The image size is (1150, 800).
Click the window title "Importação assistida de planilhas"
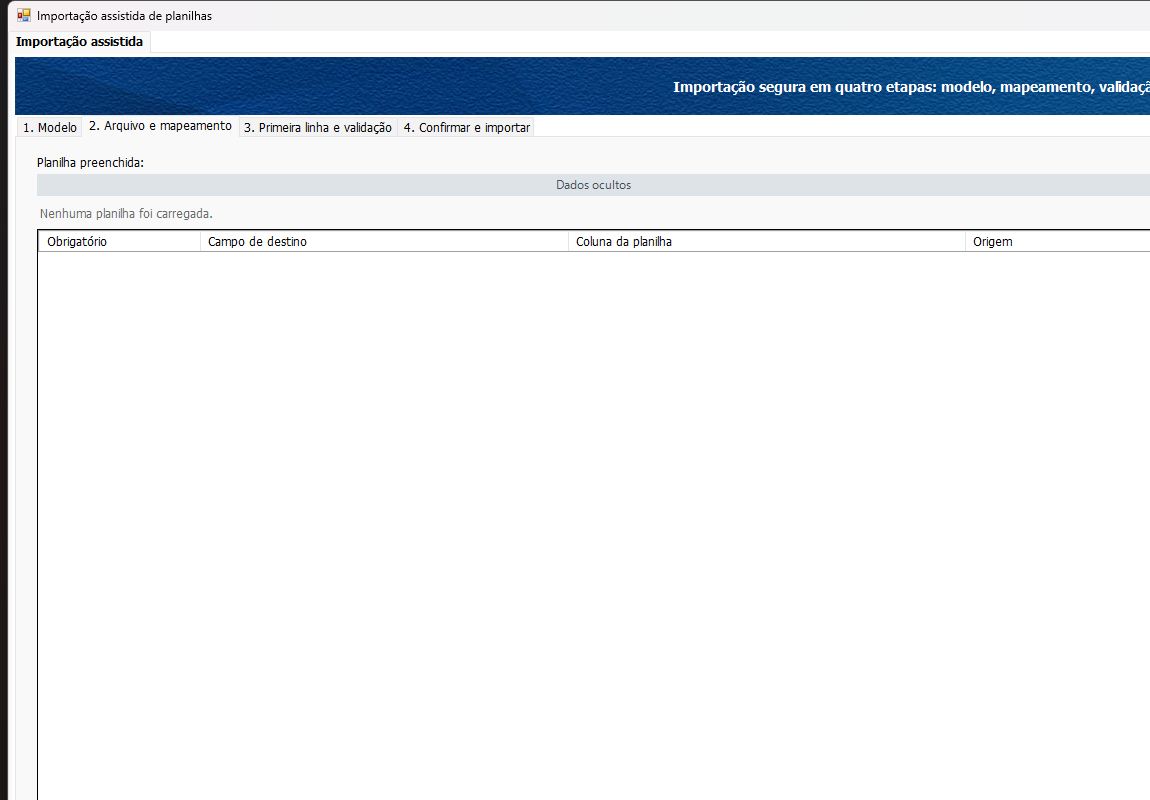tap(125, 16)
